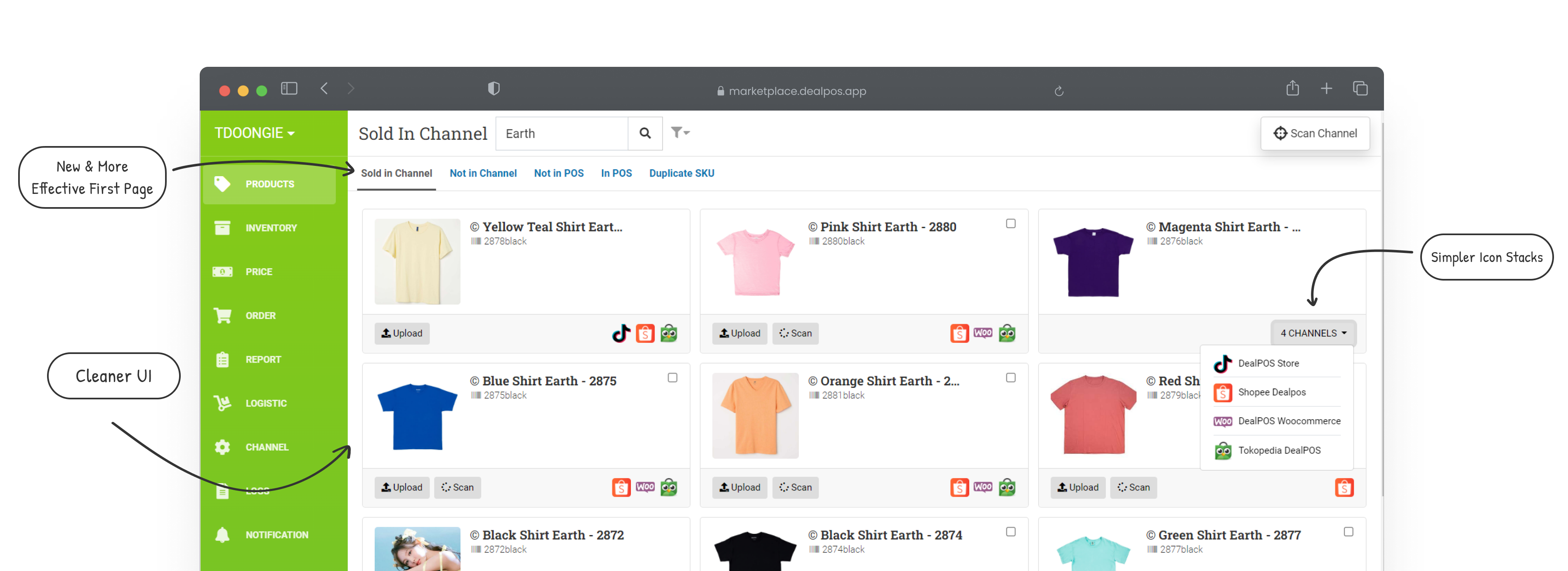Expand the TDOONGIE account dropdown
This screenshot has width=1568, height=571.
(255, 133)
